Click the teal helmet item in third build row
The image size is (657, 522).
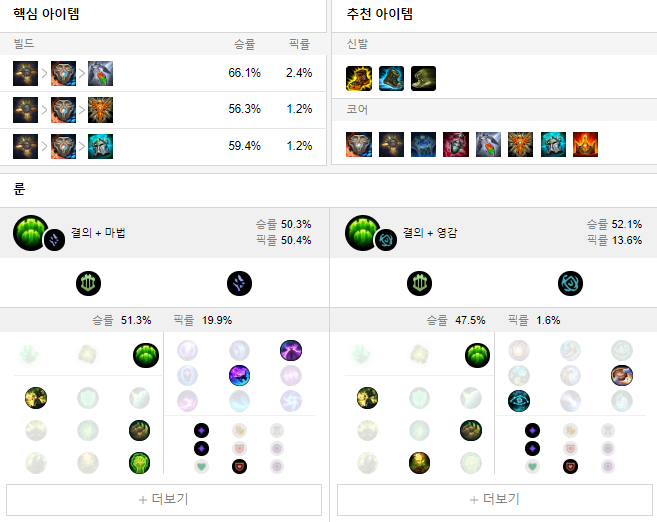[101, 146]
